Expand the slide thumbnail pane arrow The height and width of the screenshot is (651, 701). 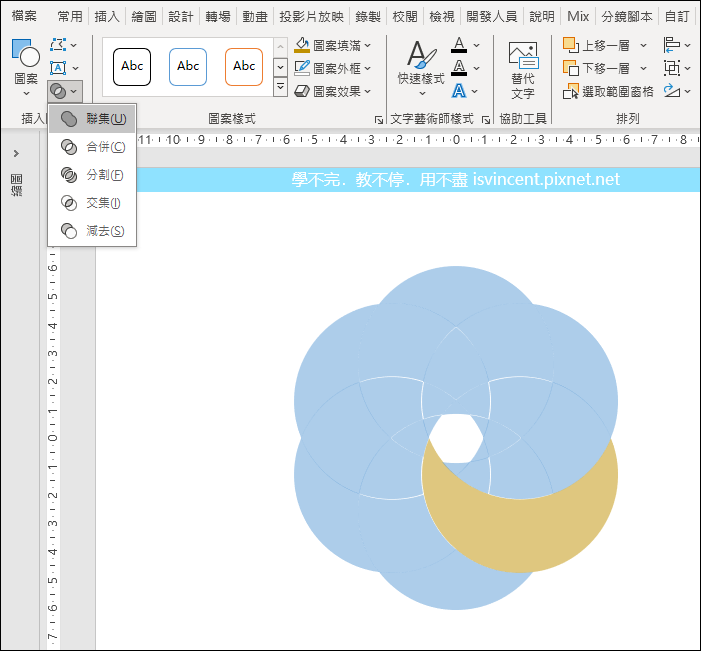(17, 153)
